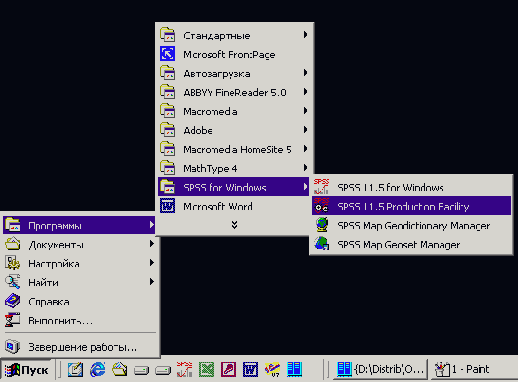Select Adobe menu text
518x382 pixels.
198,130
